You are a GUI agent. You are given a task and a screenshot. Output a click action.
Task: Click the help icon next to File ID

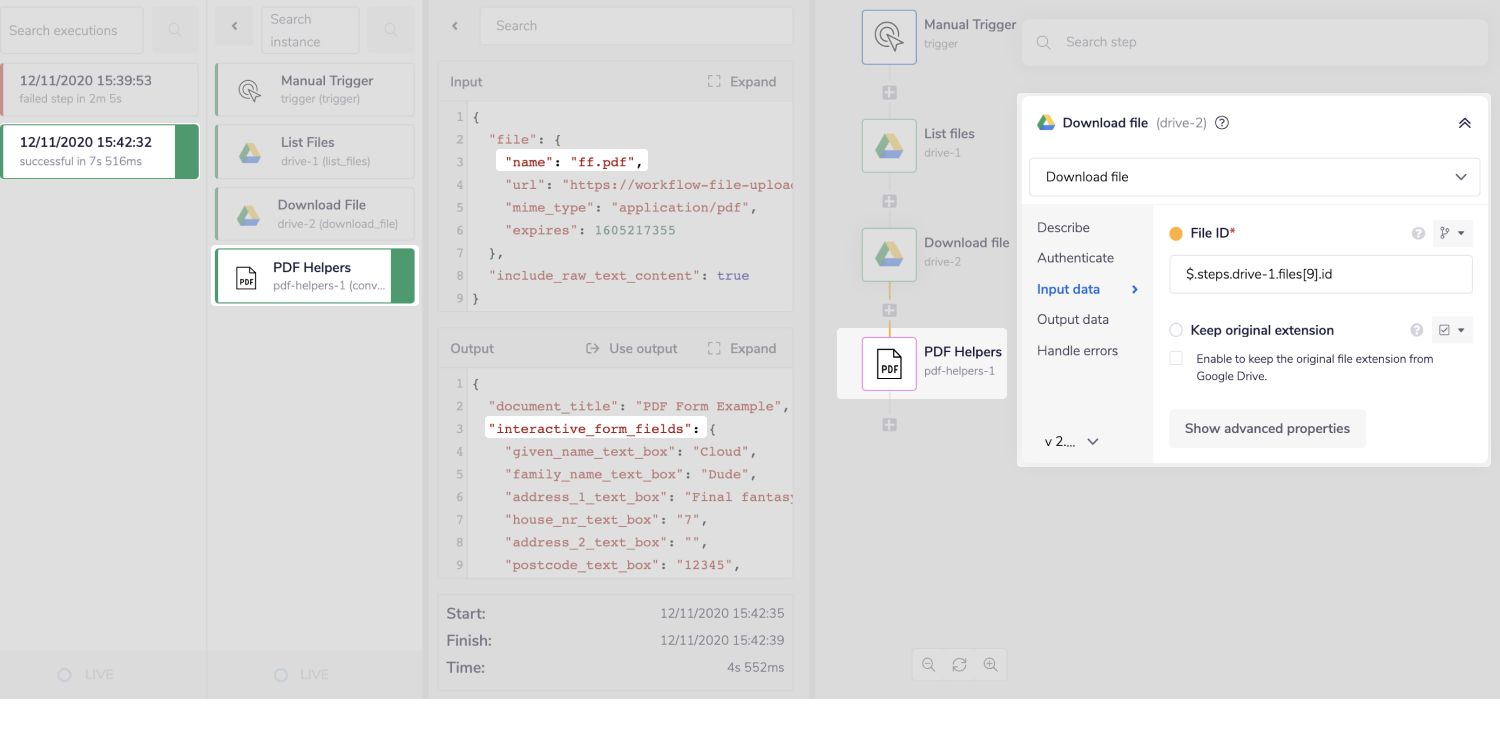(x=1417, y=234)
